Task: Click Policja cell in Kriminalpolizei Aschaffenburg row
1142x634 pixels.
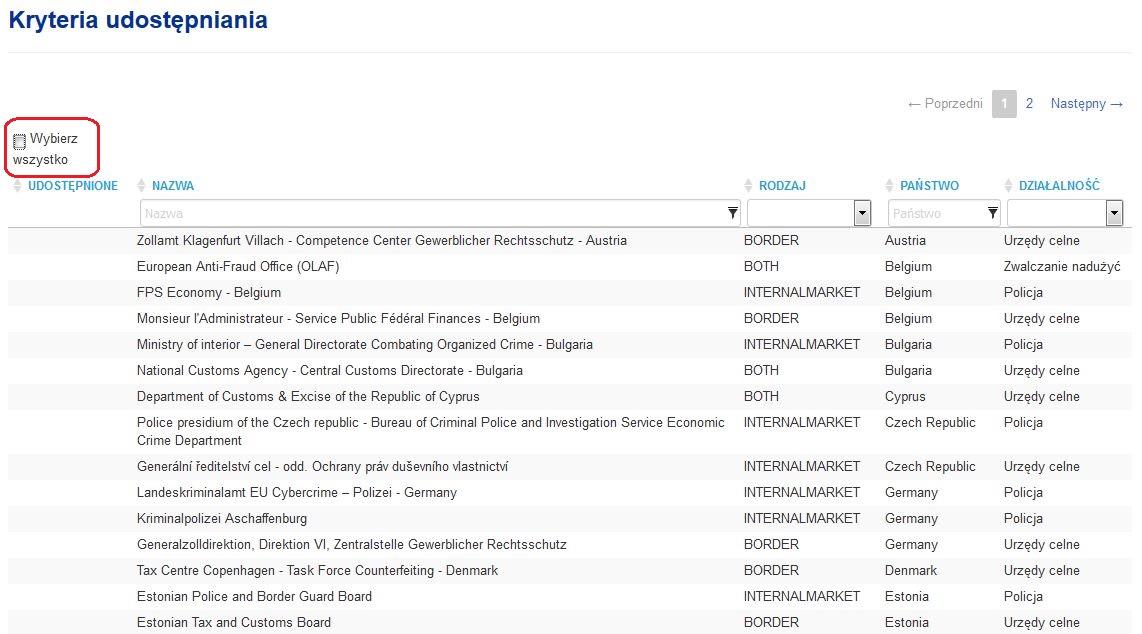Action: [1023, 518]
